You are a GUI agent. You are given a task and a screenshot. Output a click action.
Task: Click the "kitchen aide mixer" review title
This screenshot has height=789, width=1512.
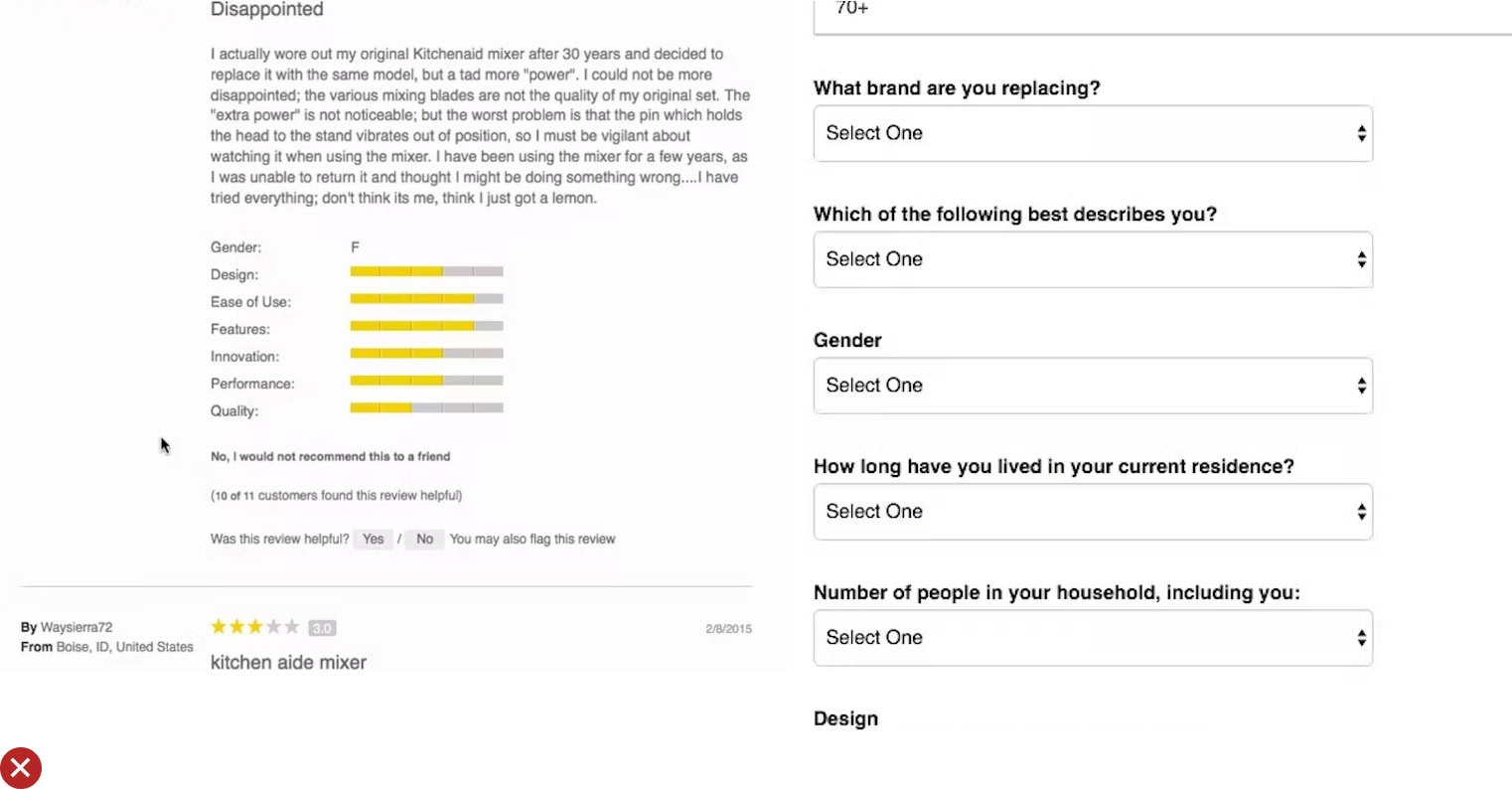tap(288, 662)
